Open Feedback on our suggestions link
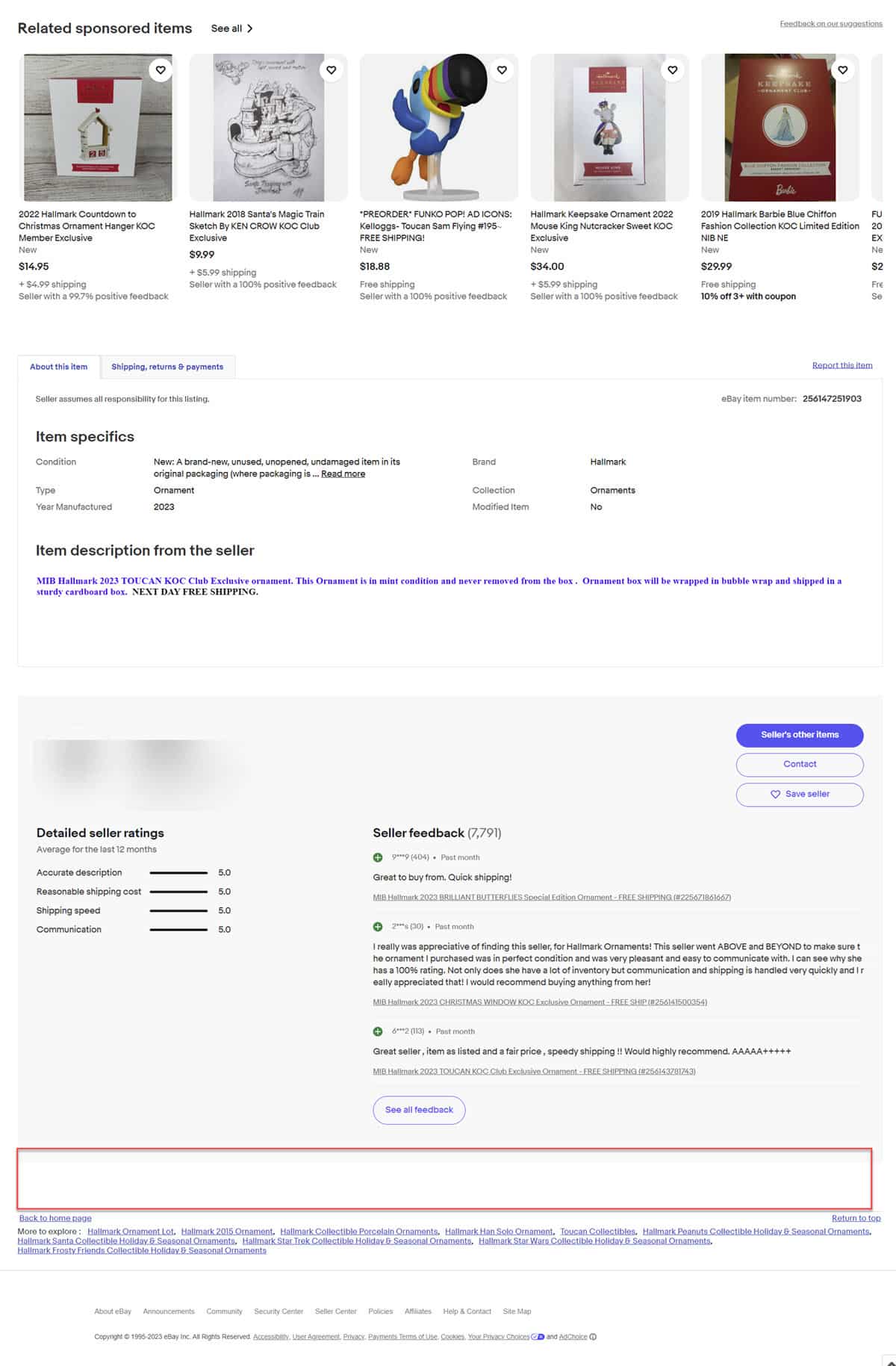 (830, 24)
